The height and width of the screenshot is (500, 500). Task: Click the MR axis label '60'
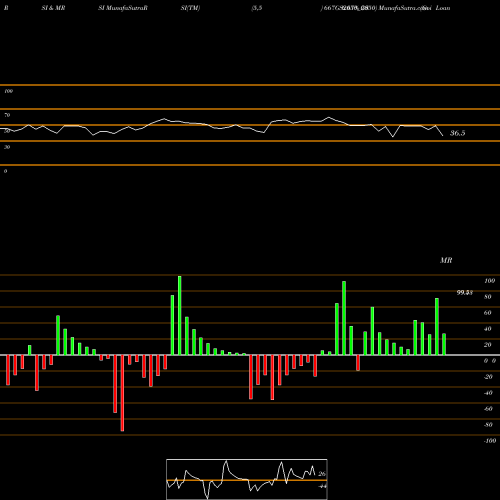pos(488,313)
